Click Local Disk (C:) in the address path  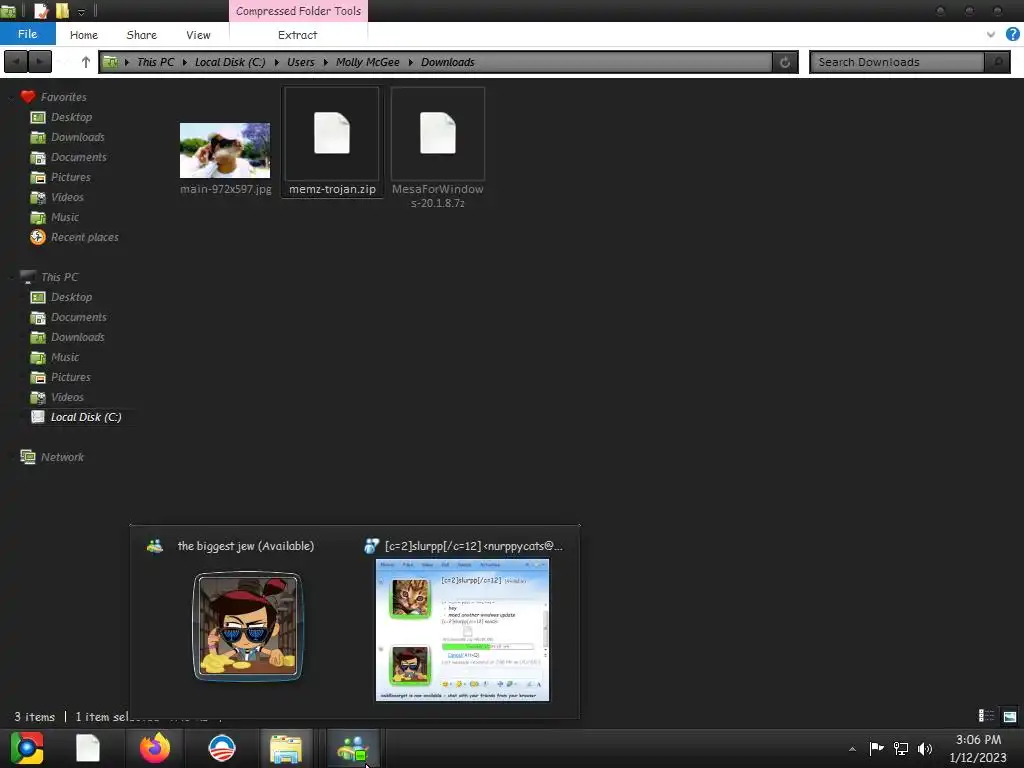click(230, 62)
